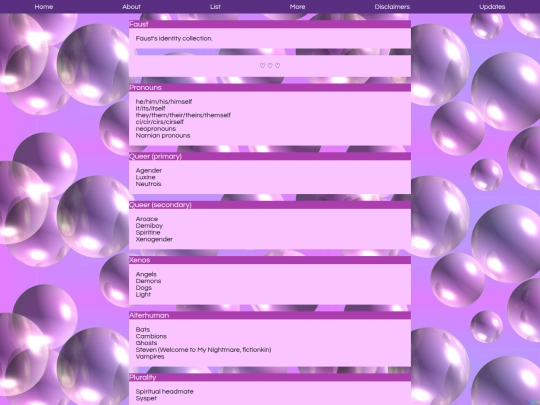
Task: Open the Disclaimers page
Action: pyautogui.click(x=392, y=7)
